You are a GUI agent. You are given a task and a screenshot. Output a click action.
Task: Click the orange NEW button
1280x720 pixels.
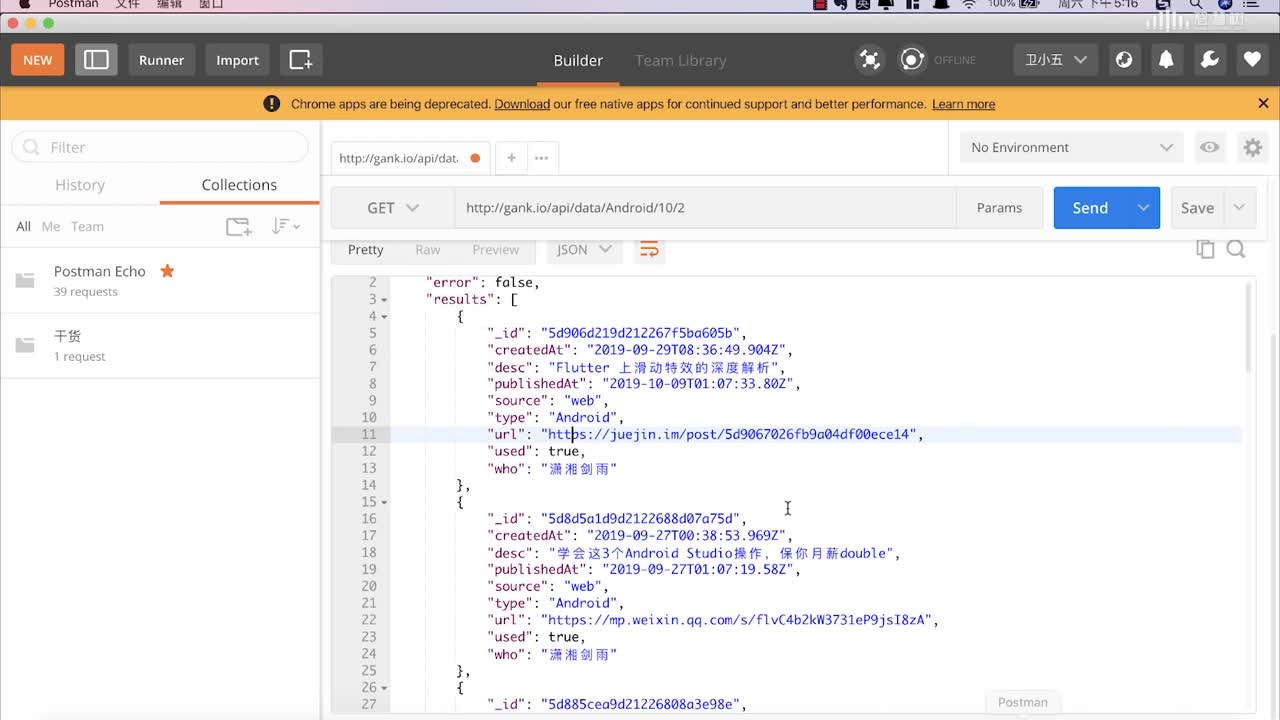tap(38, 60)
